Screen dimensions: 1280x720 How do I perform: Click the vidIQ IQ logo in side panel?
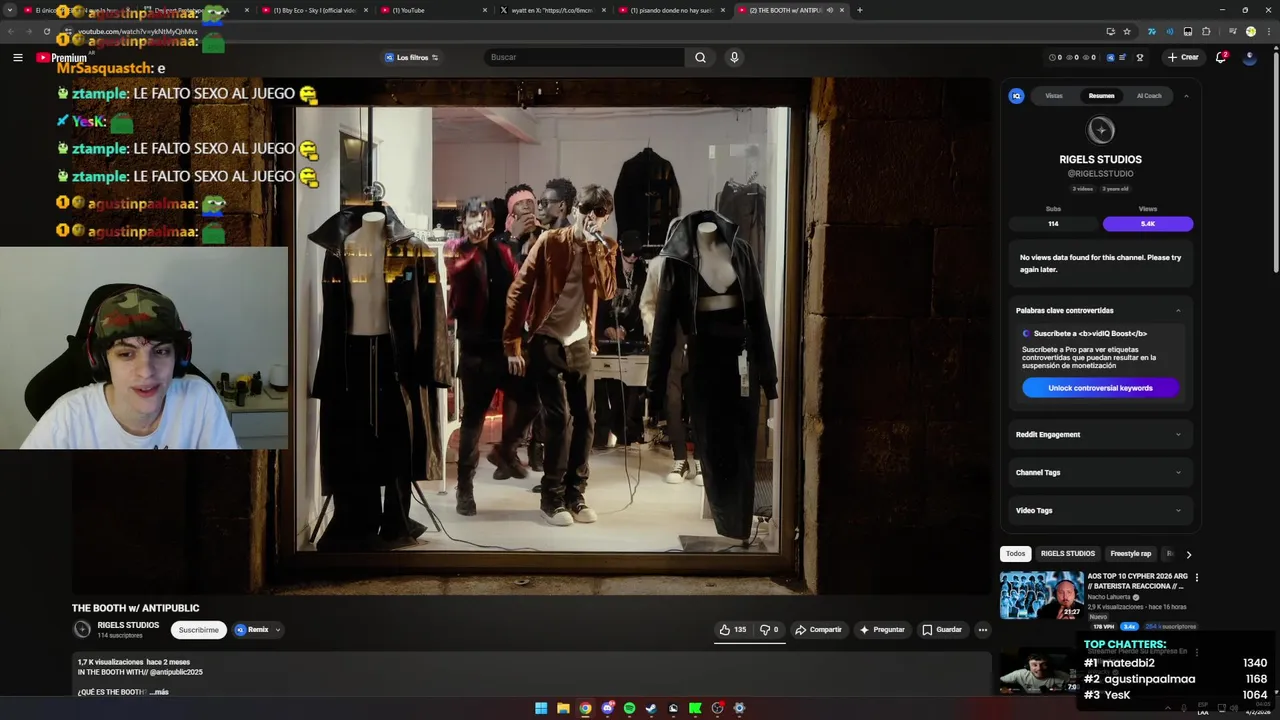(x=1016, y=96)
